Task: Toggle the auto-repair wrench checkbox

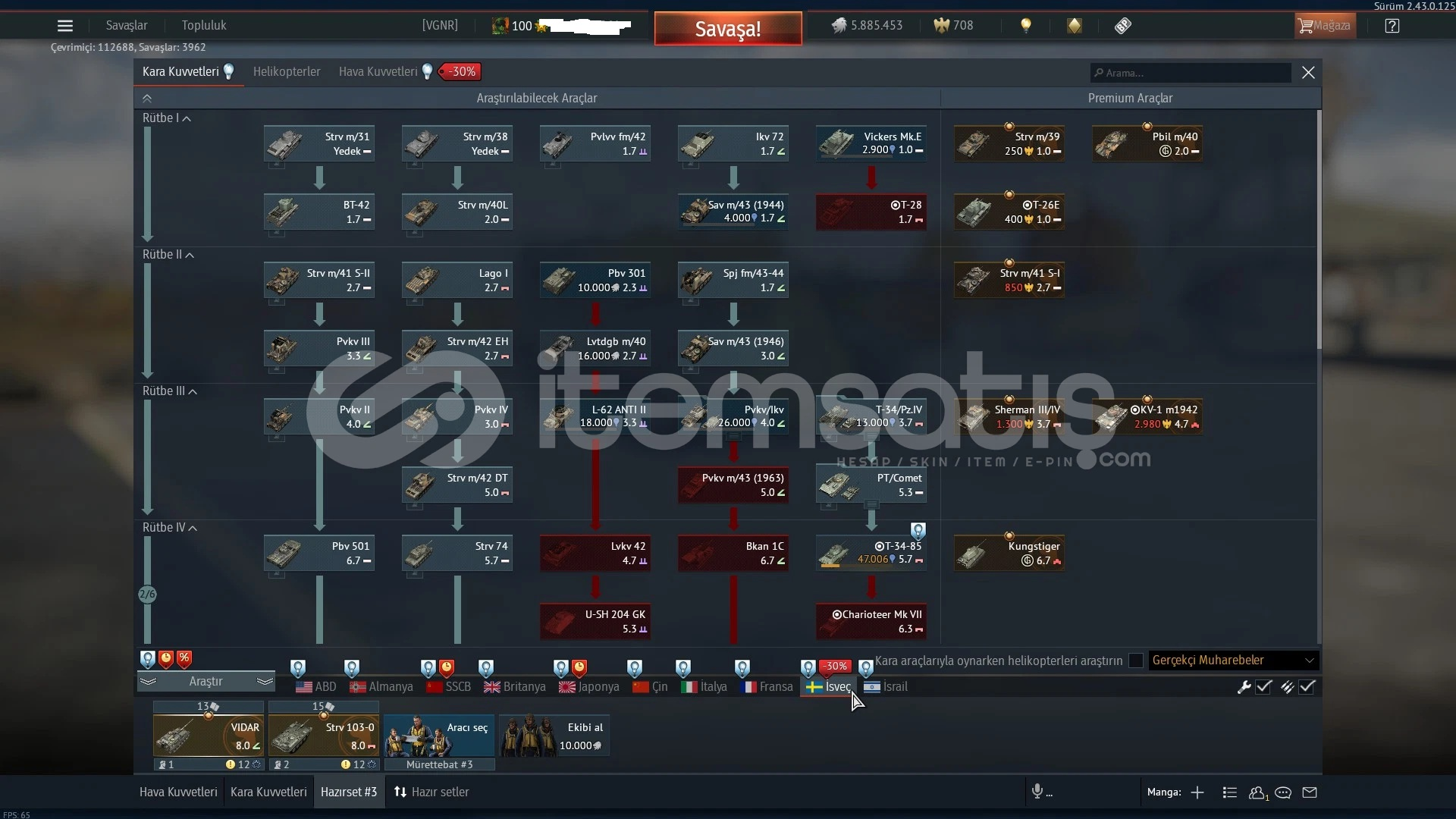Action: click(x=1263, y=687)
